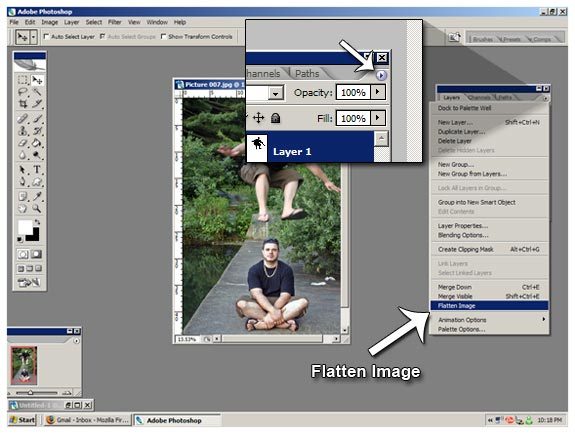Open the Fill slider arrow in the magnified panel

point(378,118)
